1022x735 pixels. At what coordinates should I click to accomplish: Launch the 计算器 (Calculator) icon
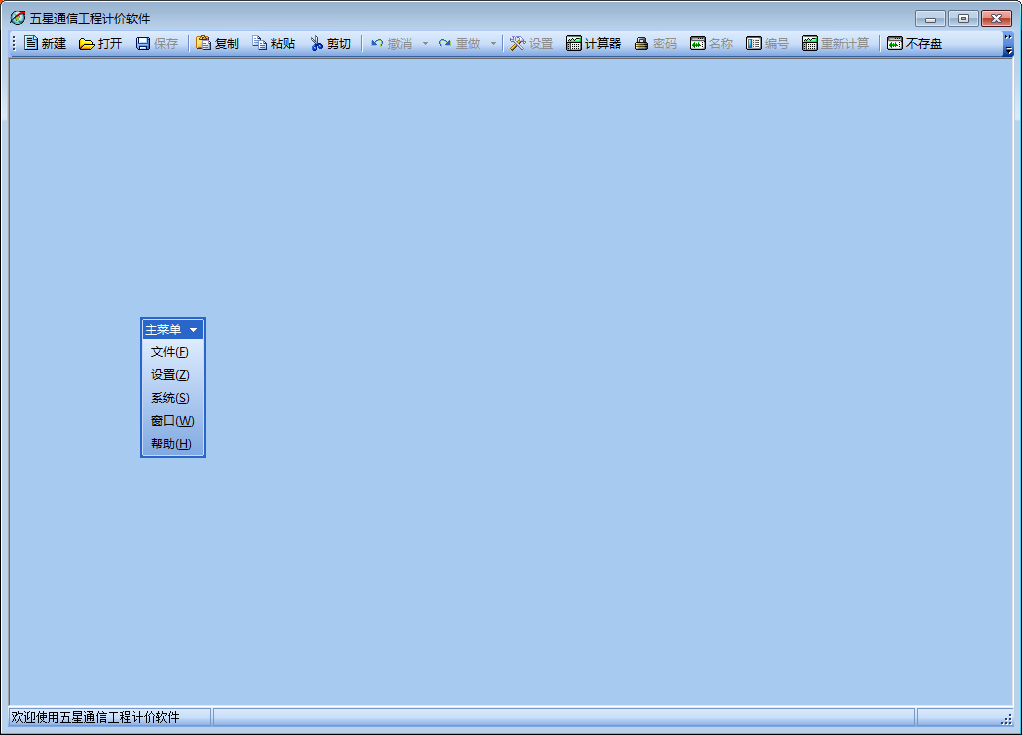(x=574, y=43)
